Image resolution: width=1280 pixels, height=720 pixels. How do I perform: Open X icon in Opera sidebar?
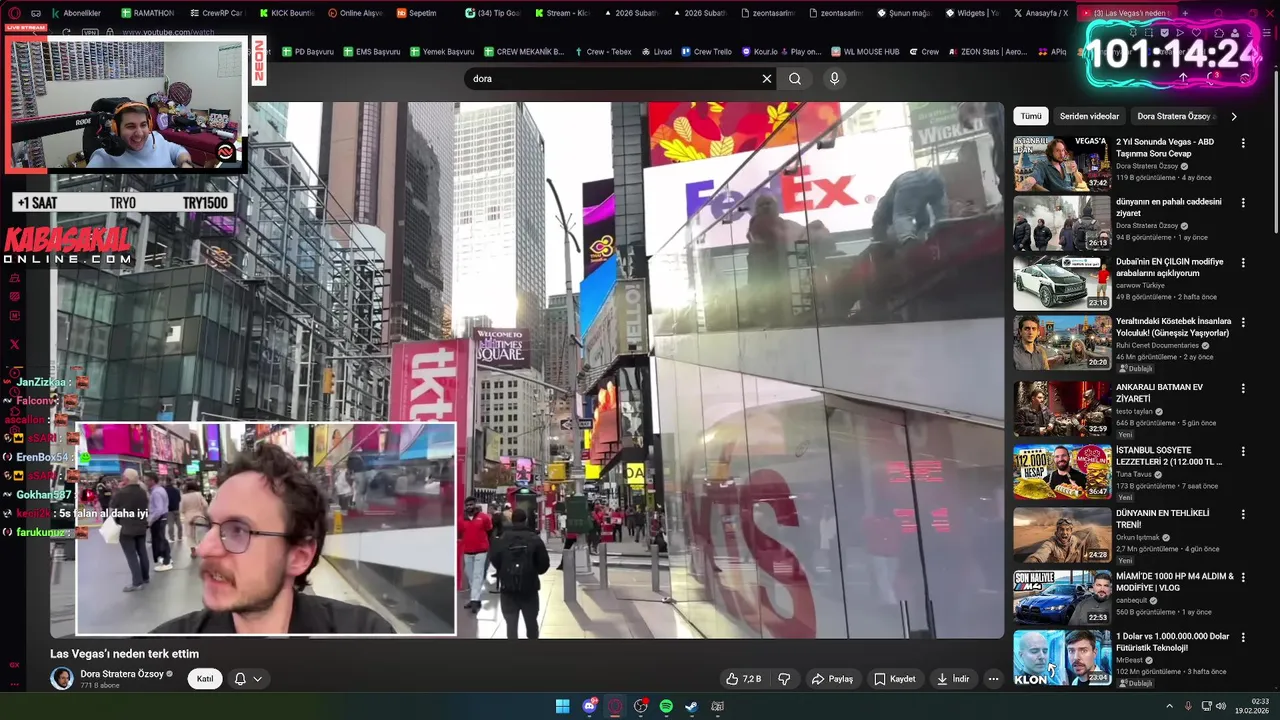point(14,344)
